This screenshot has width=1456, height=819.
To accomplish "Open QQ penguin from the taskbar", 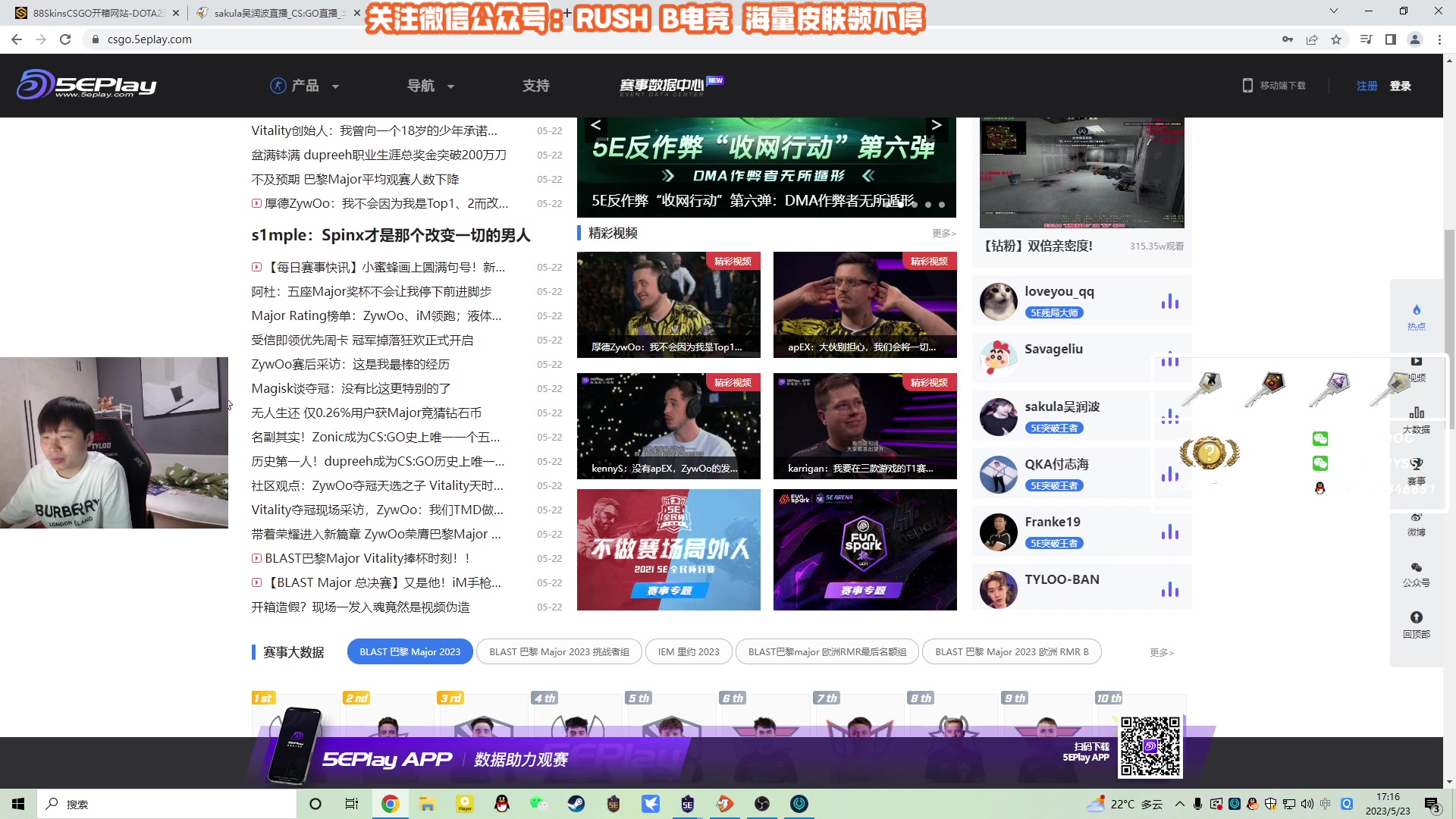I will pos(502,804).
